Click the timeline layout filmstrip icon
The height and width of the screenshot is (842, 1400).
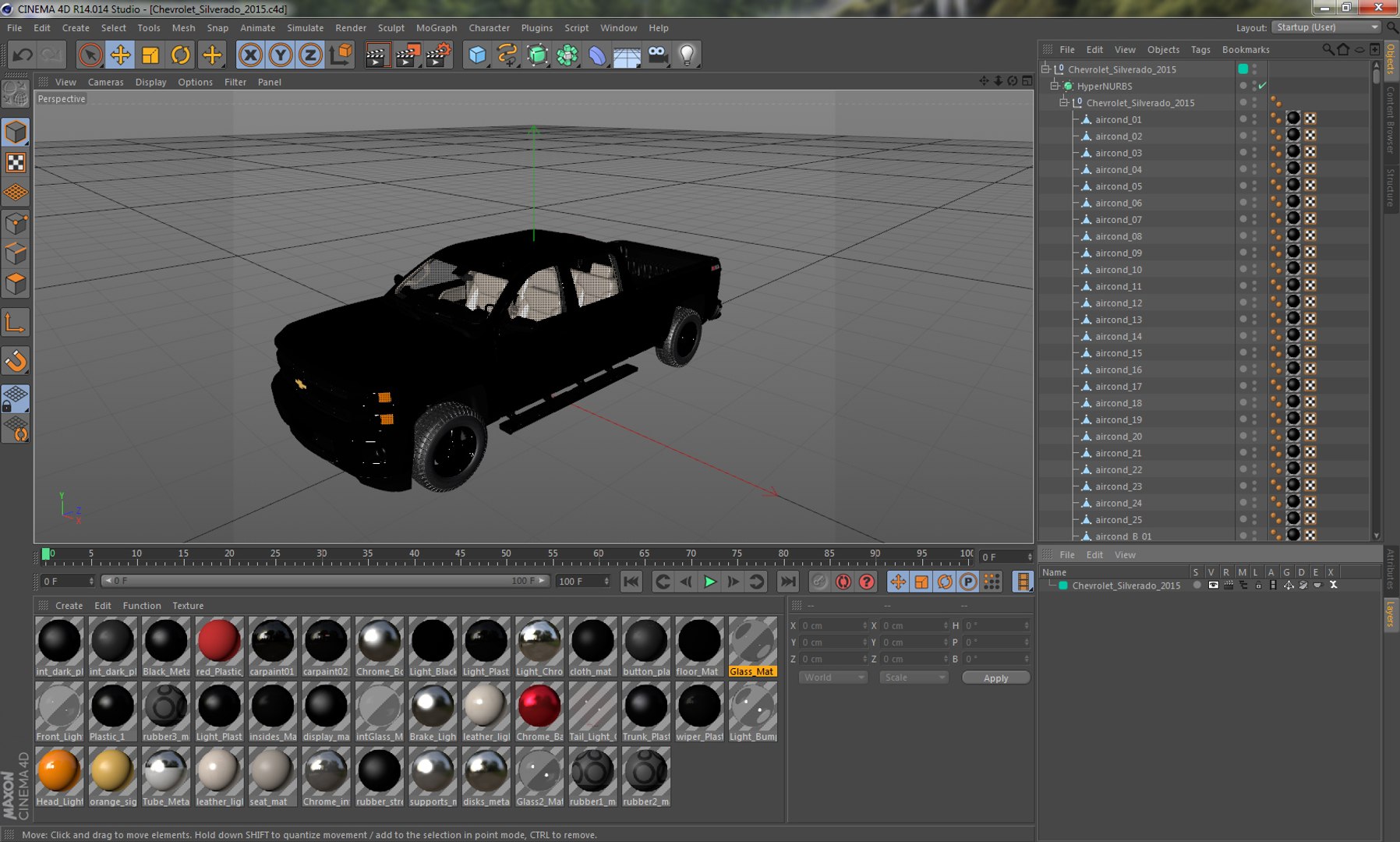(x=1022, y=582)
